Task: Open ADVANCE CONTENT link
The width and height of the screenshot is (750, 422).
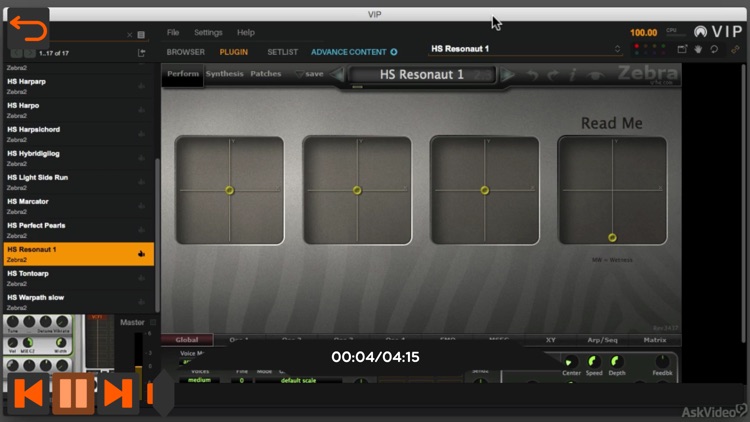Action: click(x=354, y=52)
